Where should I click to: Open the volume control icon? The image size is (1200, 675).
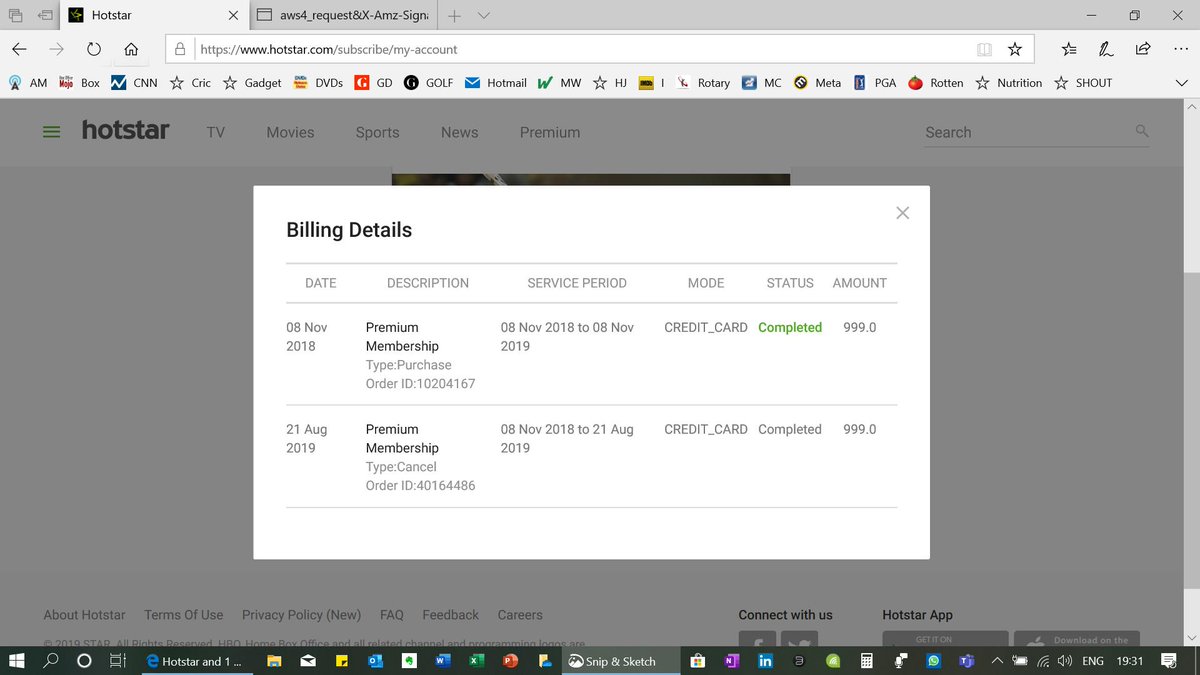tap(1064, 661)
